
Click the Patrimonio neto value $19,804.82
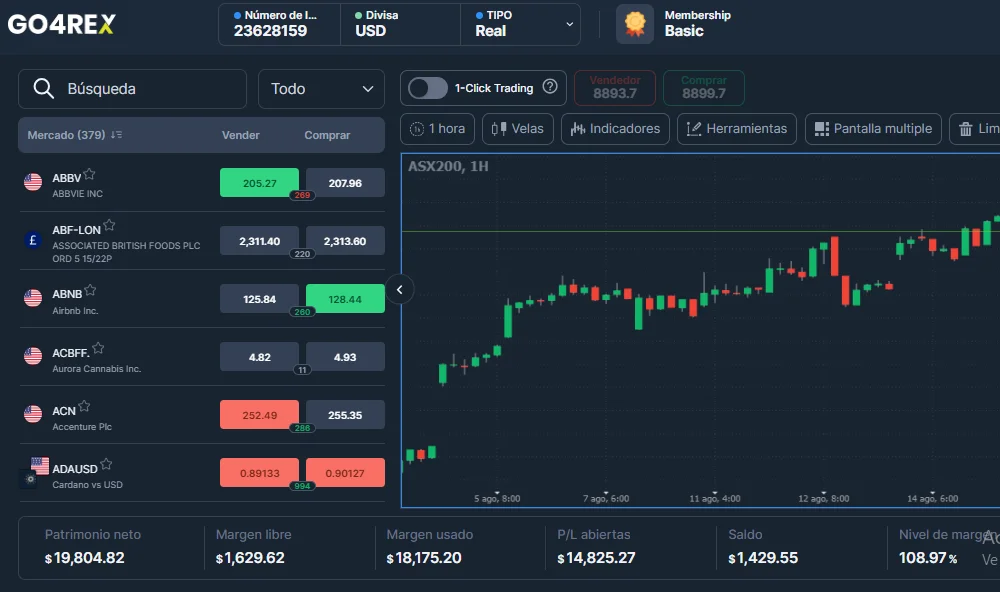(x=84, y=558)
